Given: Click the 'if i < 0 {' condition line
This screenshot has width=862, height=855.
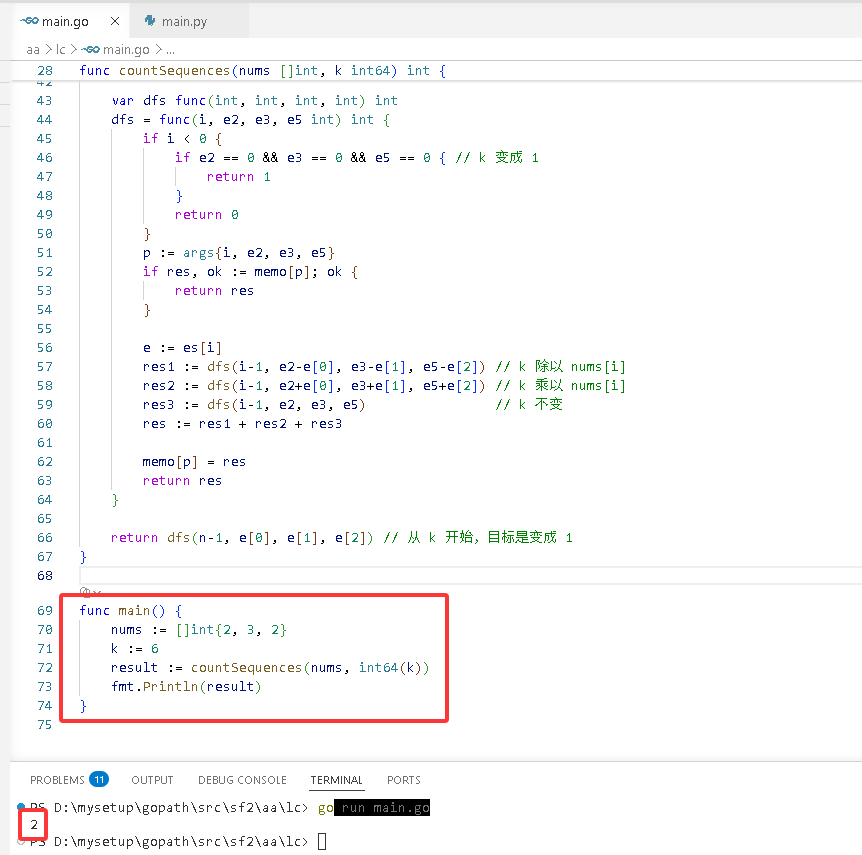Looking at the screenshot, I should click(182, 139).
